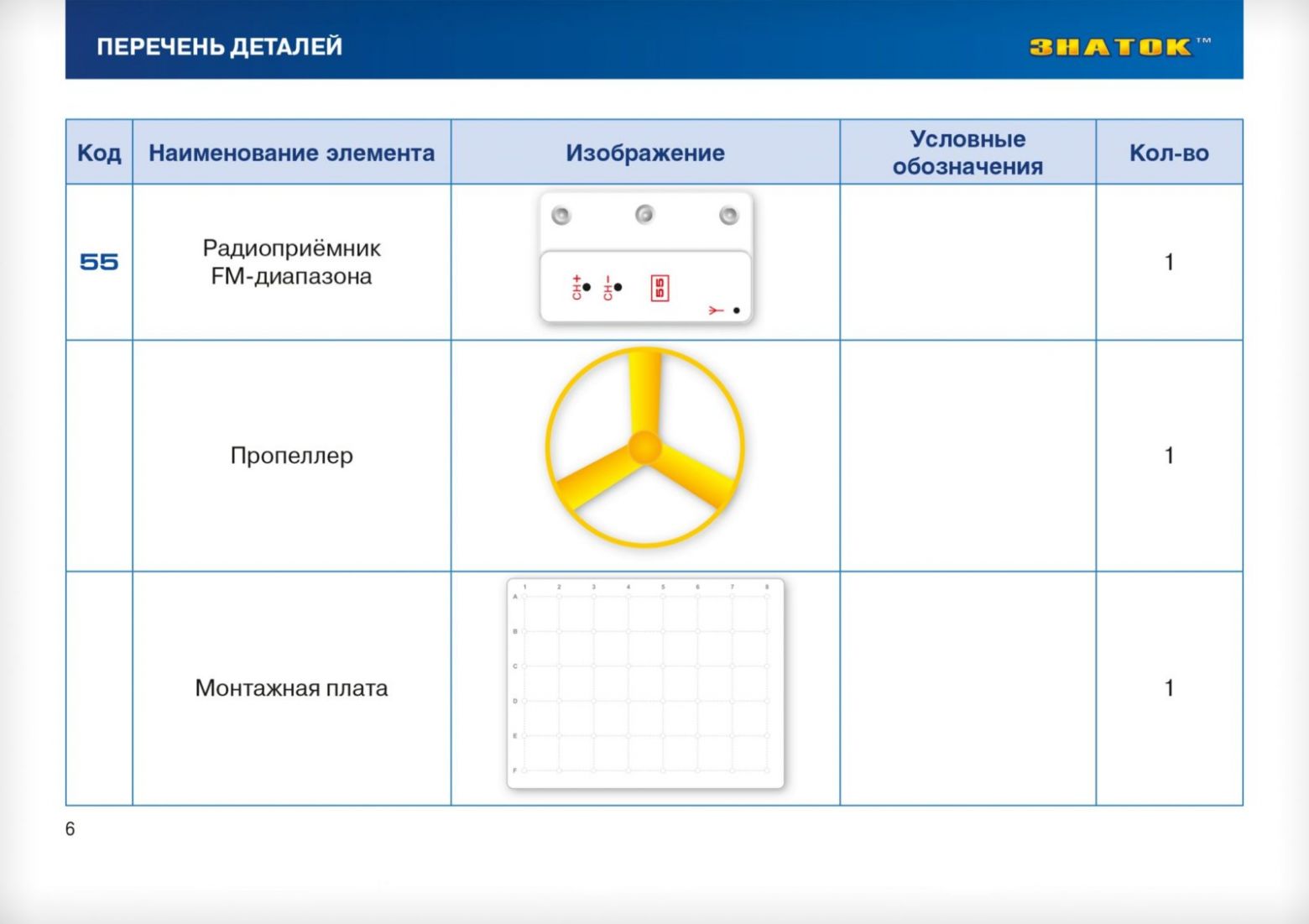Click the red 55 label on the radio module
The image size is (1309, 924).
click(660, 288)
